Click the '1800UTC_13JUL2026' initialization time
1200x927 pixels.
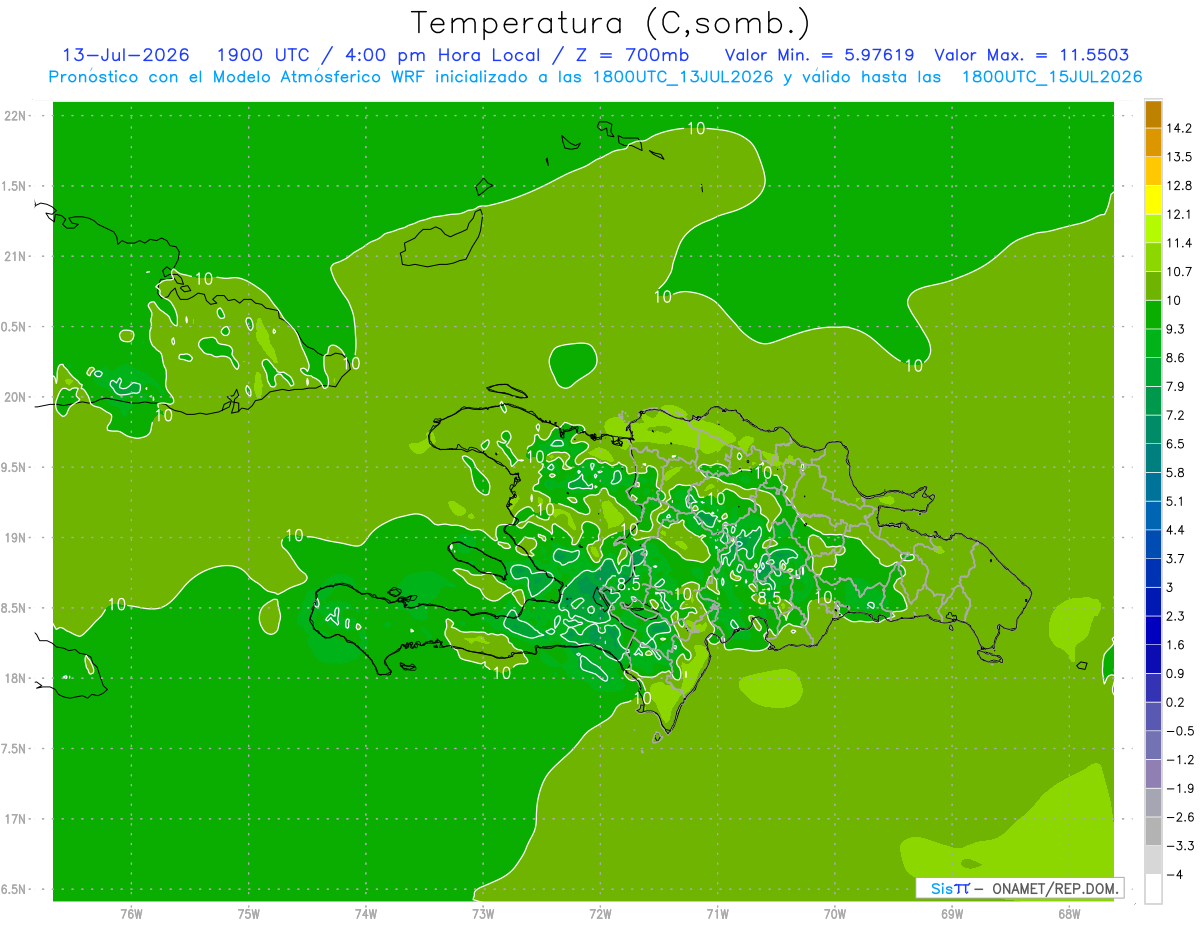tap(683, 77)
